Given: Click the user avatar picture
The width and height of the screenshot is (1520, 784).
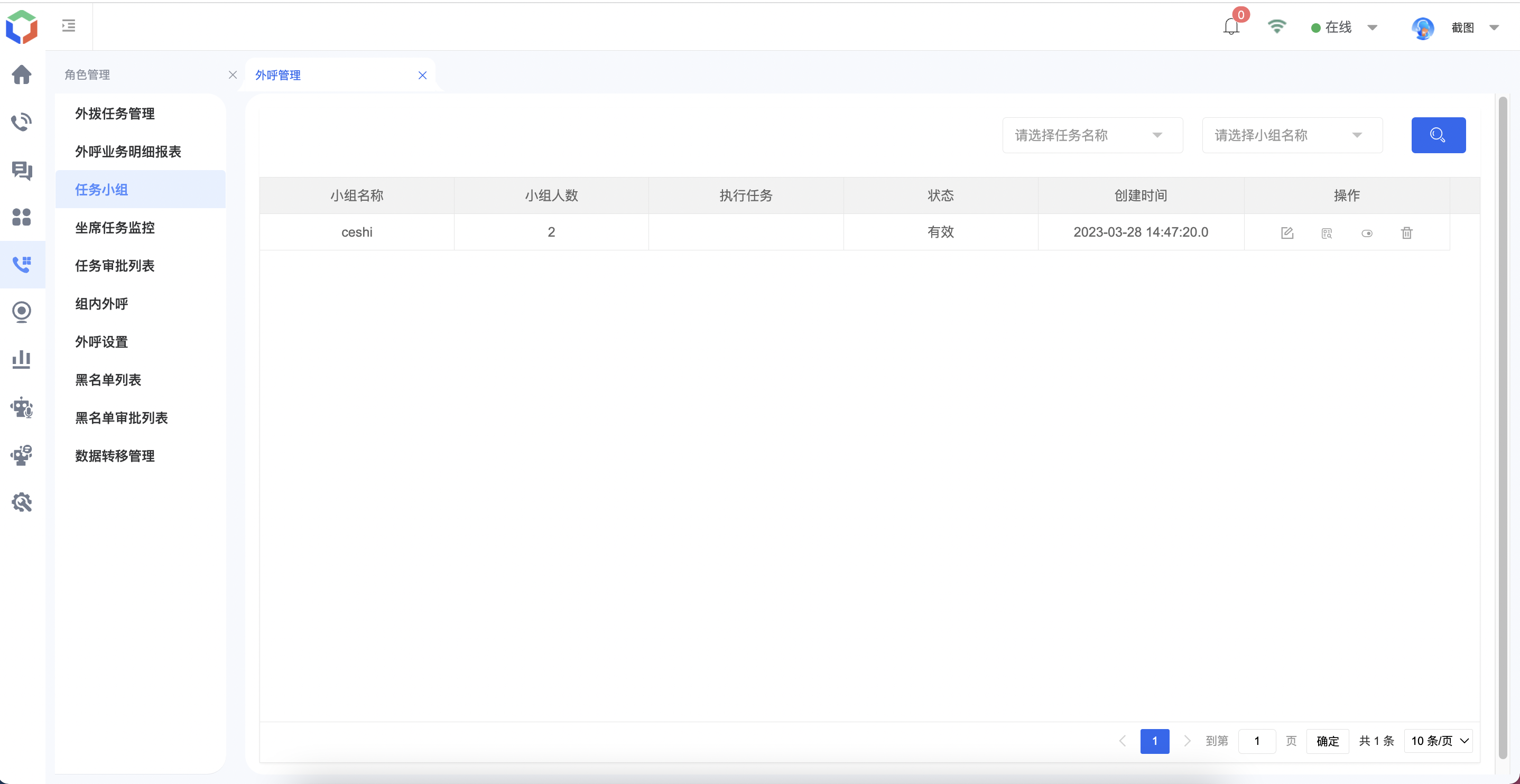Looking at the screenshot, I should coord(1423,27).
